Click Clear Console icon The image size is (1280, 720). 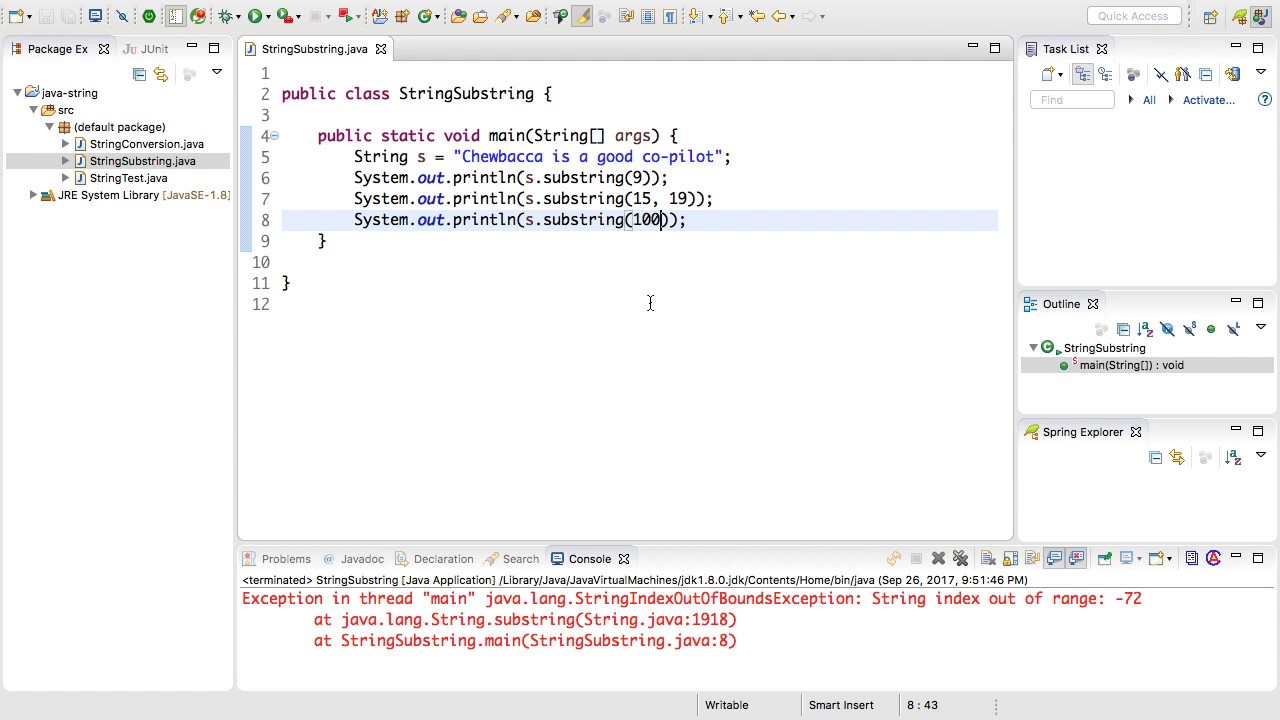point(988,558)
